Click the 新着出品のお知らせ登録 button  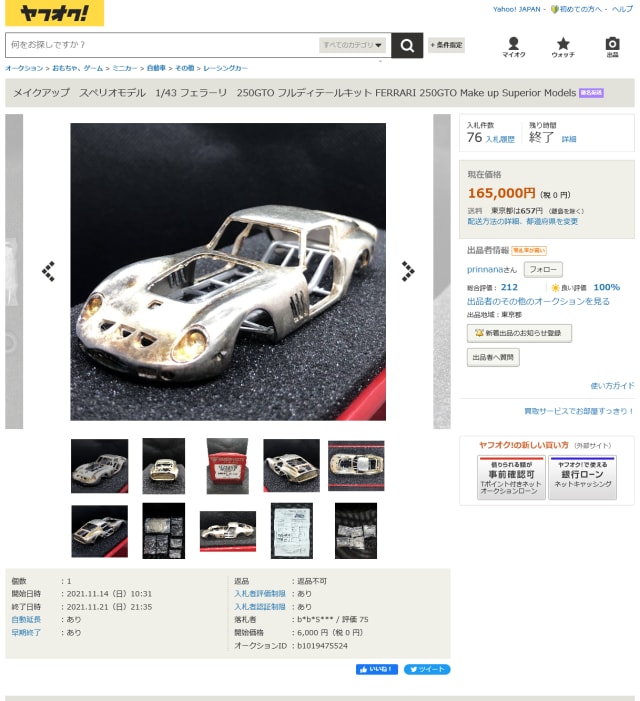[519, 333]
